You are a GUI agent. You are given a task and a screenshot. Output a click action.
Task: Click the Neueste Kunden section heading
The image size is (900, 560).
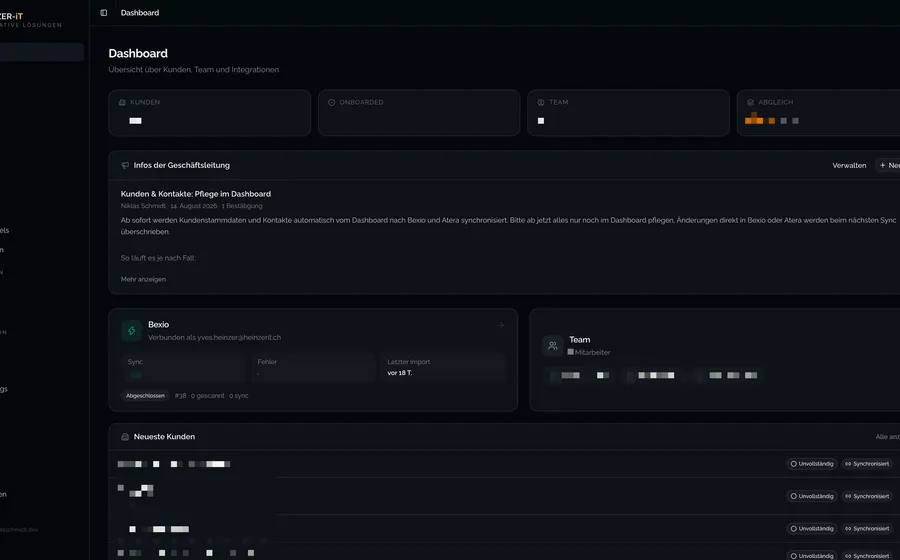point(164,437)
